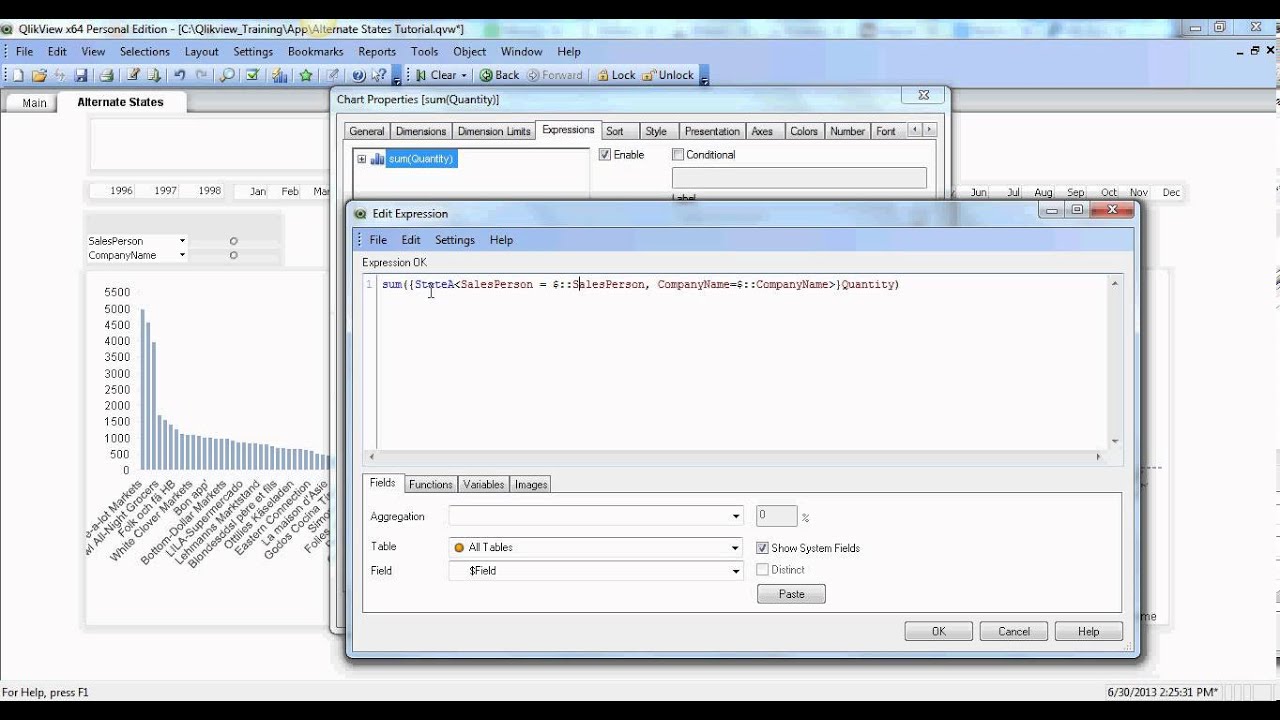Image resolution: width=1280 pixels, height=720 pixels.
Task: Open the Edit menu in Edit Expression
Action: [411, 240]
